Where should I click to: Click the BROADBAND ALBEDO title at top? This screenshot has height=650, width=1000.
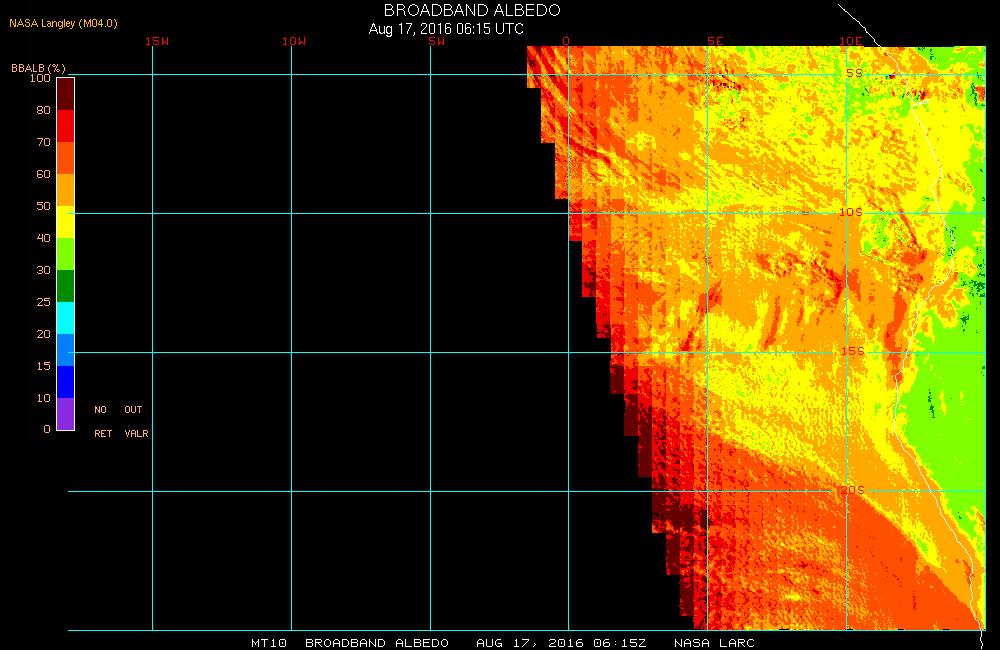[472, 10]
